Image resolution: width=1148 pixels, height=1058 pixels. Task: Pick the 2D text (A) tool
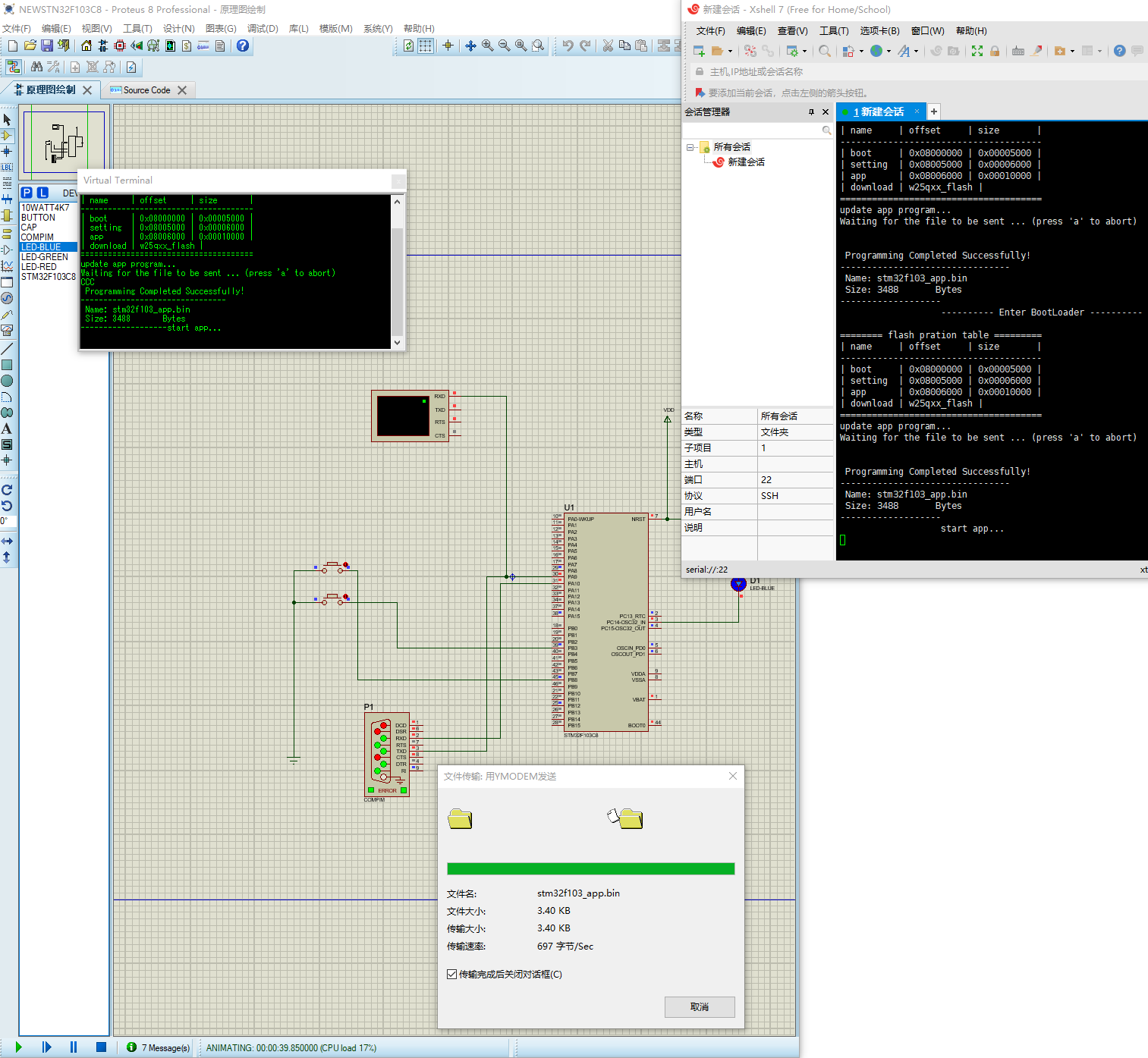7,429
